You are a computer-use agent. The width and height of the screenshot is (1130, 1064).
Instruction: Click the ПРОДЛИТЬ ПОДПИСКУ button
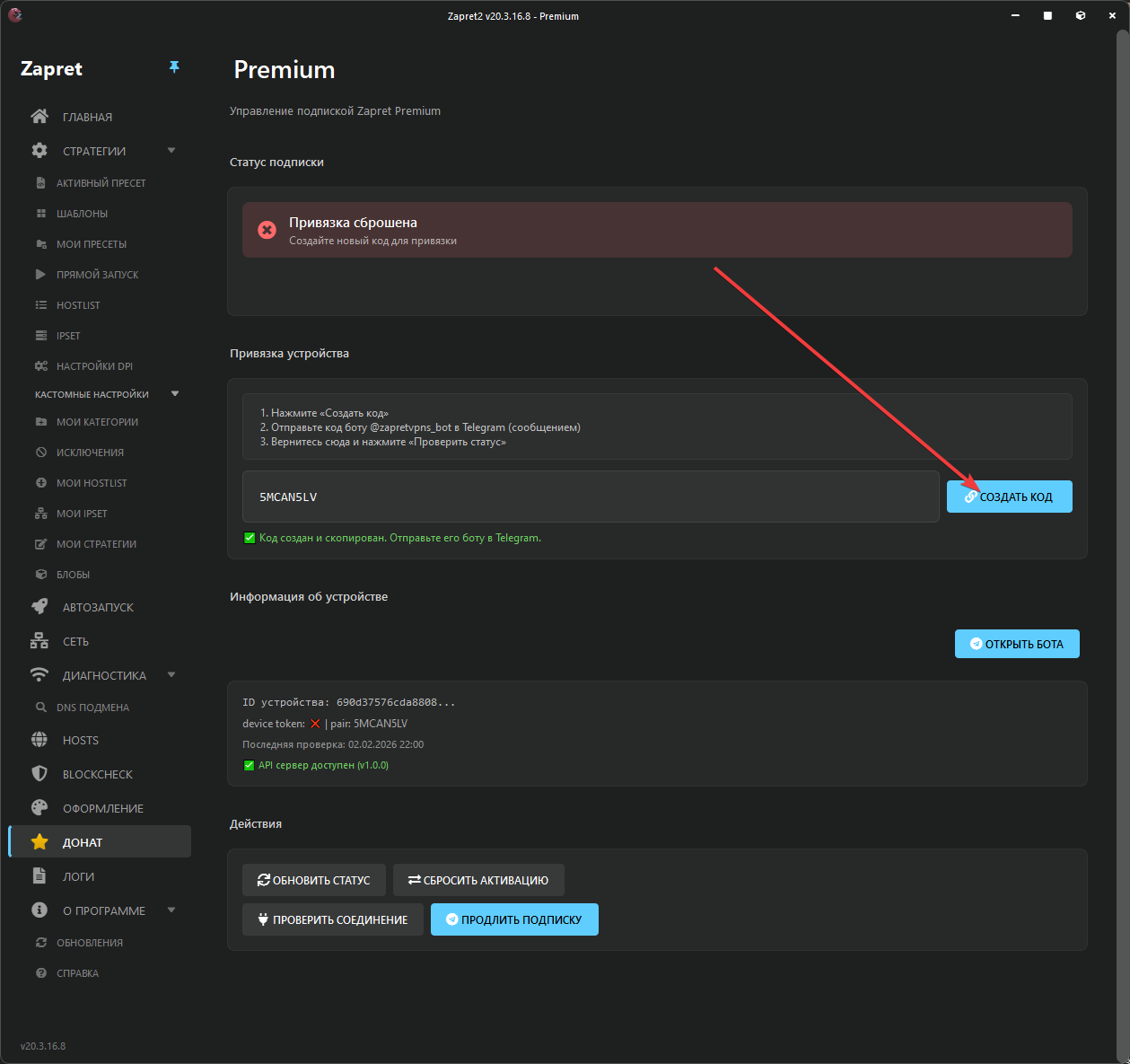(x=514, y=919)
